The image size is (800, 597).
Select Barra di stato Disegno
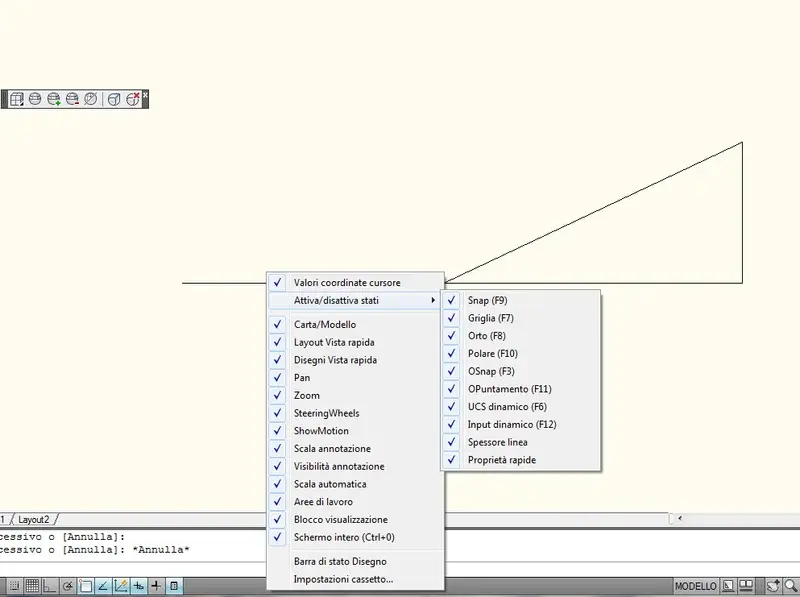click(356, 561)
